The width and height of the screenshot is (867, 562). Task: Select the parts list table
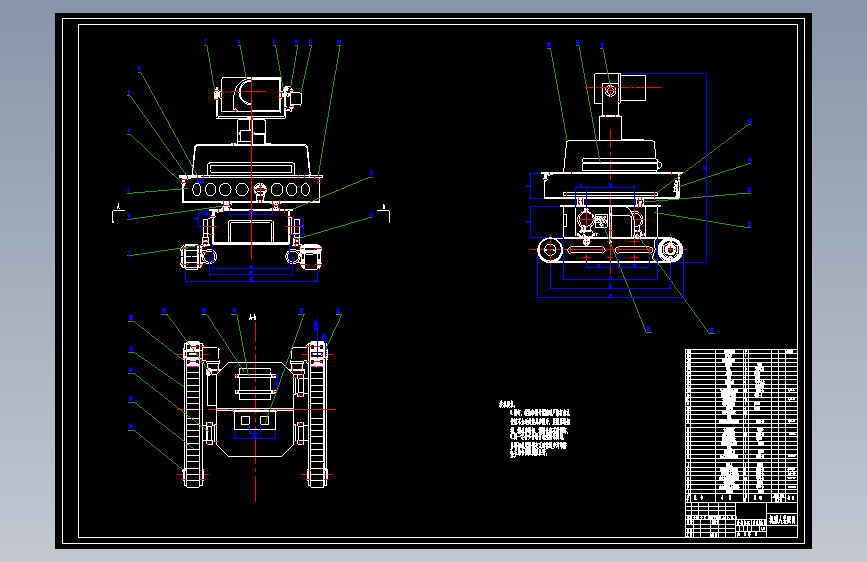point(741,426)
